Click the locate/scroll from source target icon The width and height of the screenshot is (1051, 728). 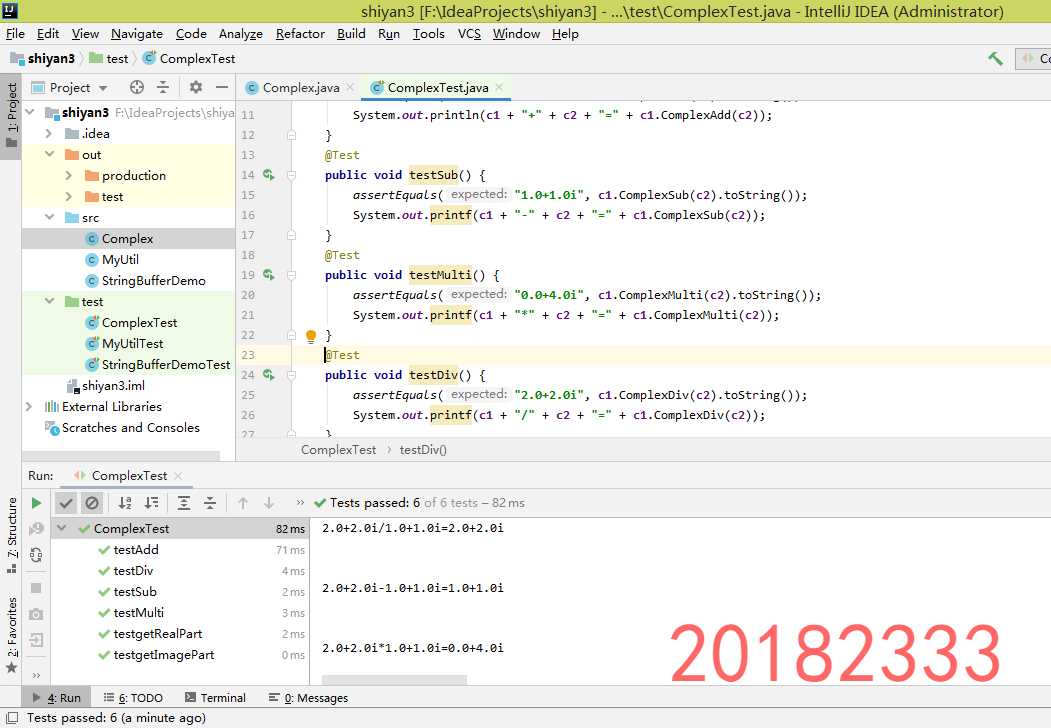pyautogui.click(x=137, y=87)
